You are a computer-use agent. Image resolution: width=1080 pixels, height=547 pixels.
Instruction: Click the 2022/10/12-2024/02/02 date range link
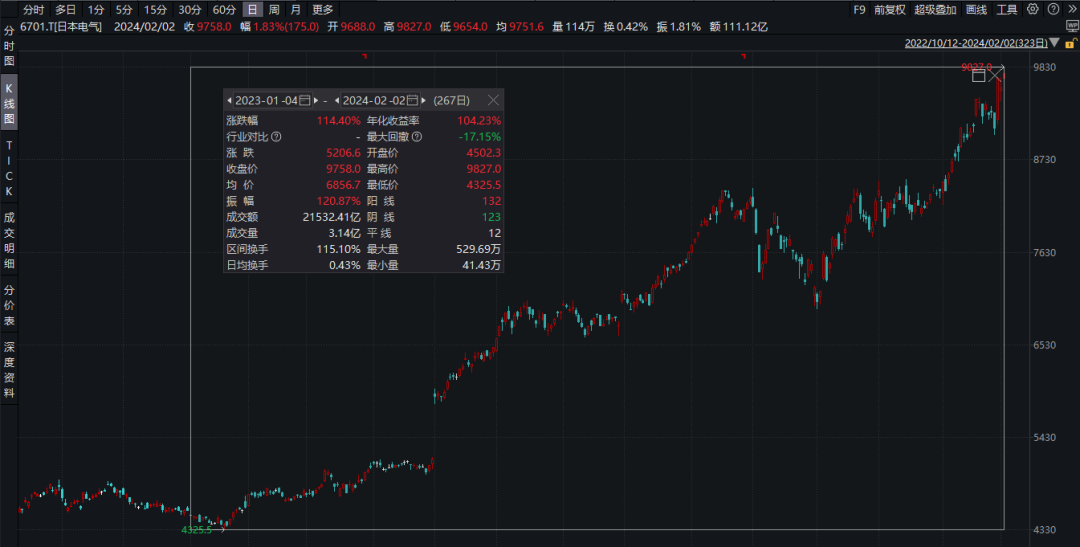(975, 44)
